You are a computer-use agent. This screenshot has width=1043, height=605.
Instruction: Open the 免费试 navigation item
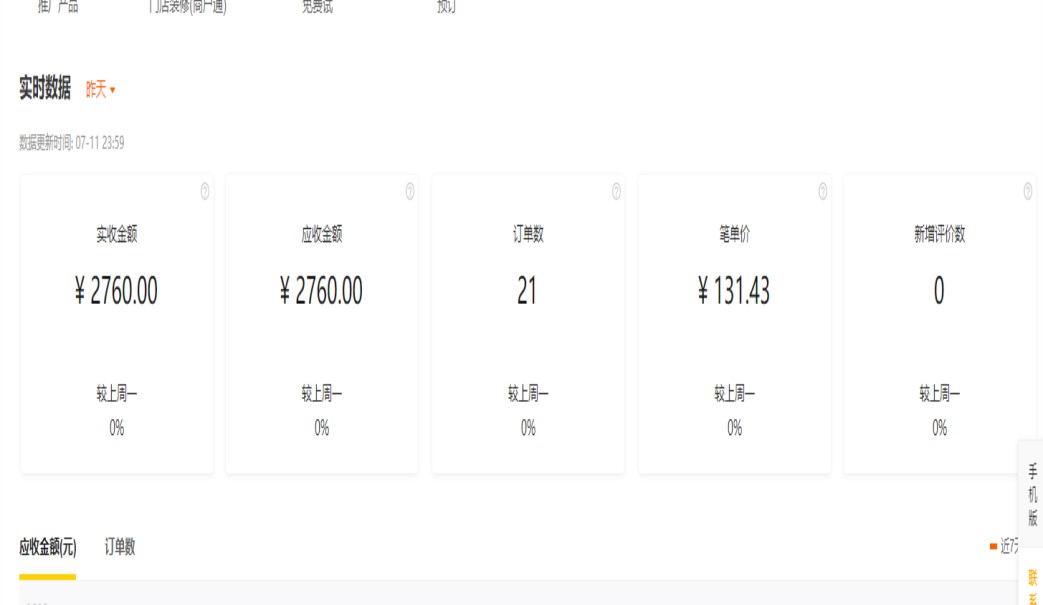coord(317,7)
